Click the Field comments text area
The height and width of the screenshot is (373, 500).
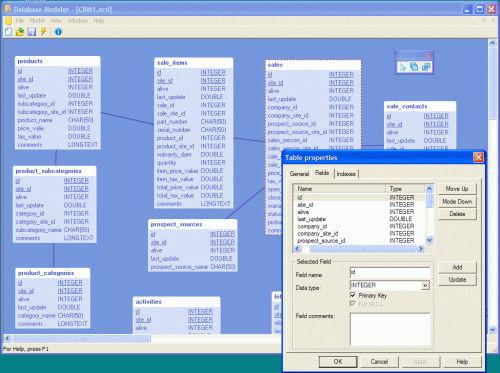pos(390,329)
